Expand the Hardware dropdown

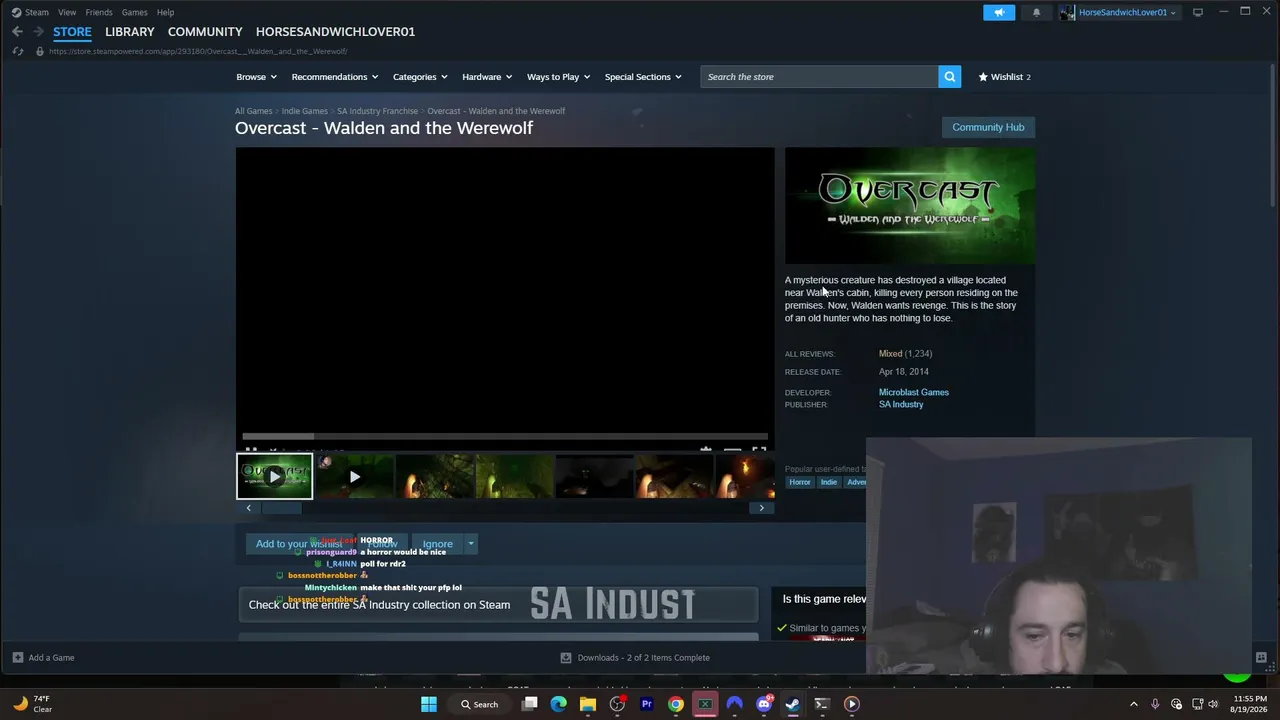click(x=487, y=77)
